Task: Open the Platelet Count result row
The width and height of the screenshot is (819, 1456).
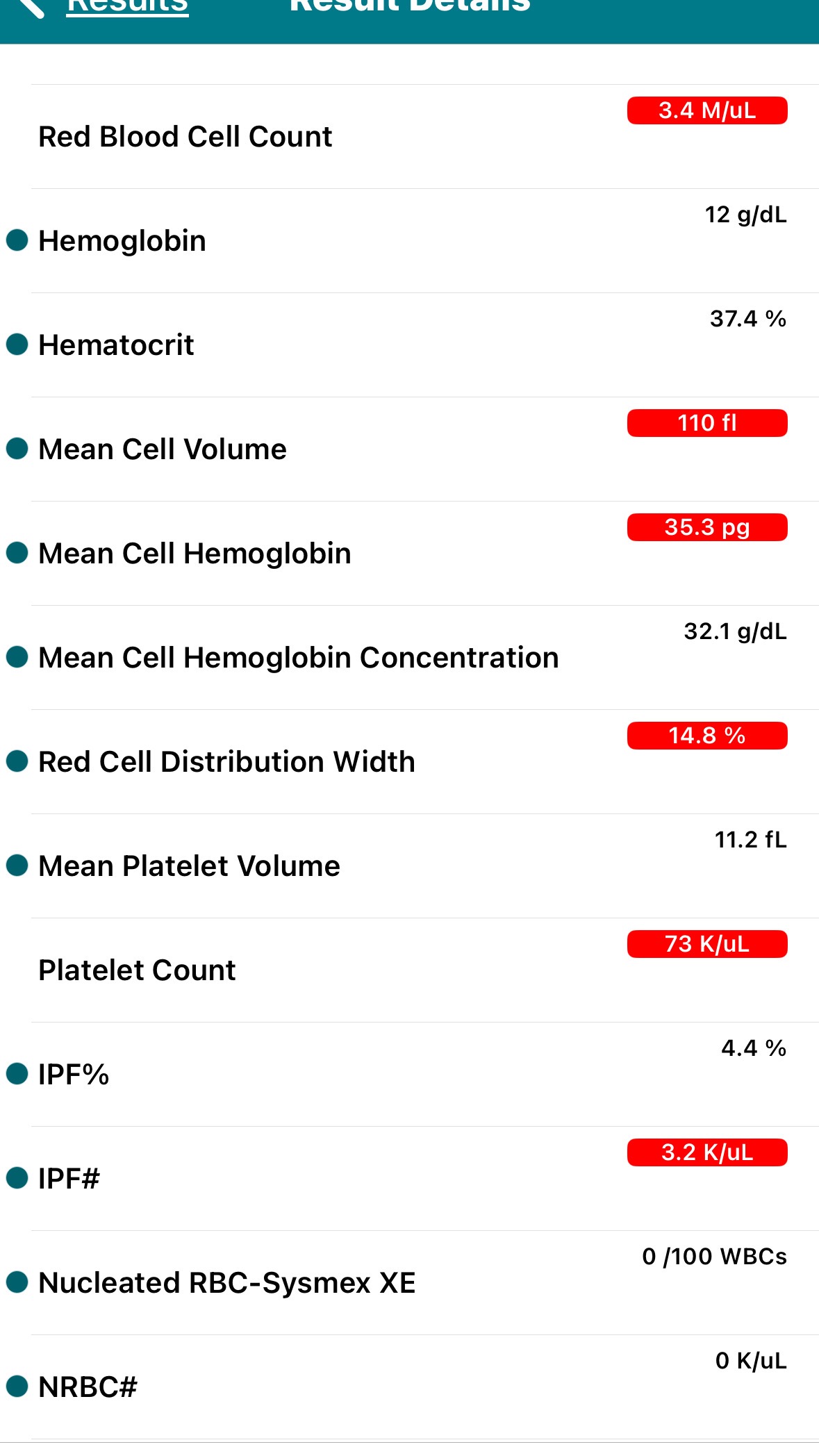Action: 137,970
